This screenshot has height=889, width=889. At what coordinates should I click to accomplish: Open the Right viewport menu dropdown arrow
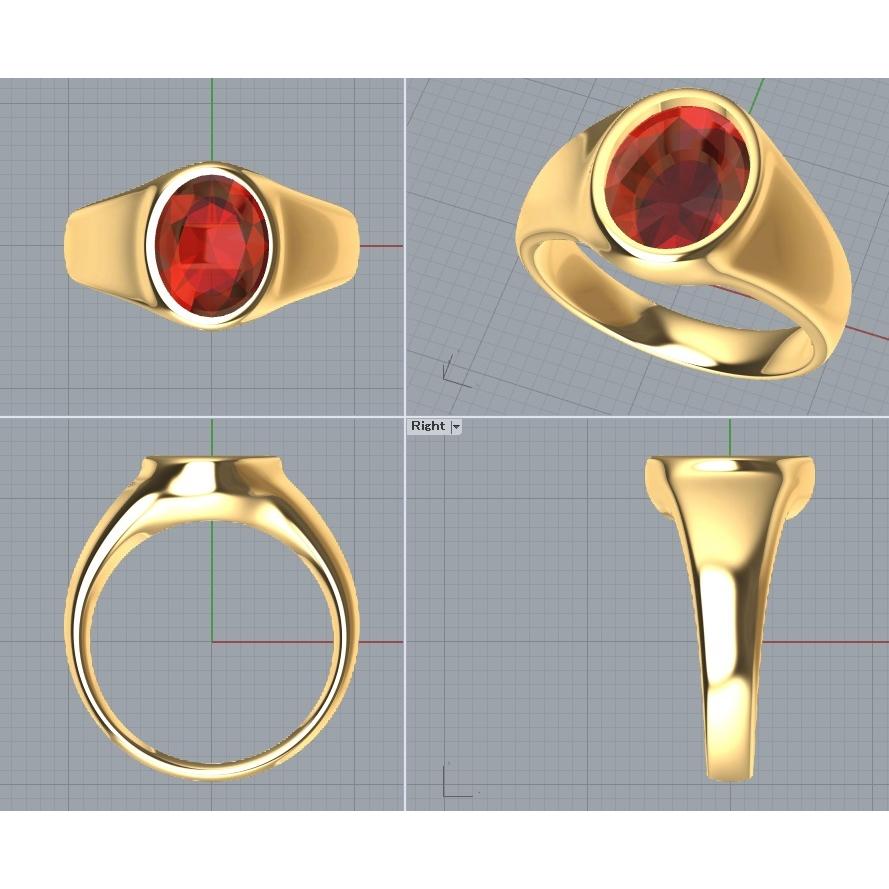[456, 426]
